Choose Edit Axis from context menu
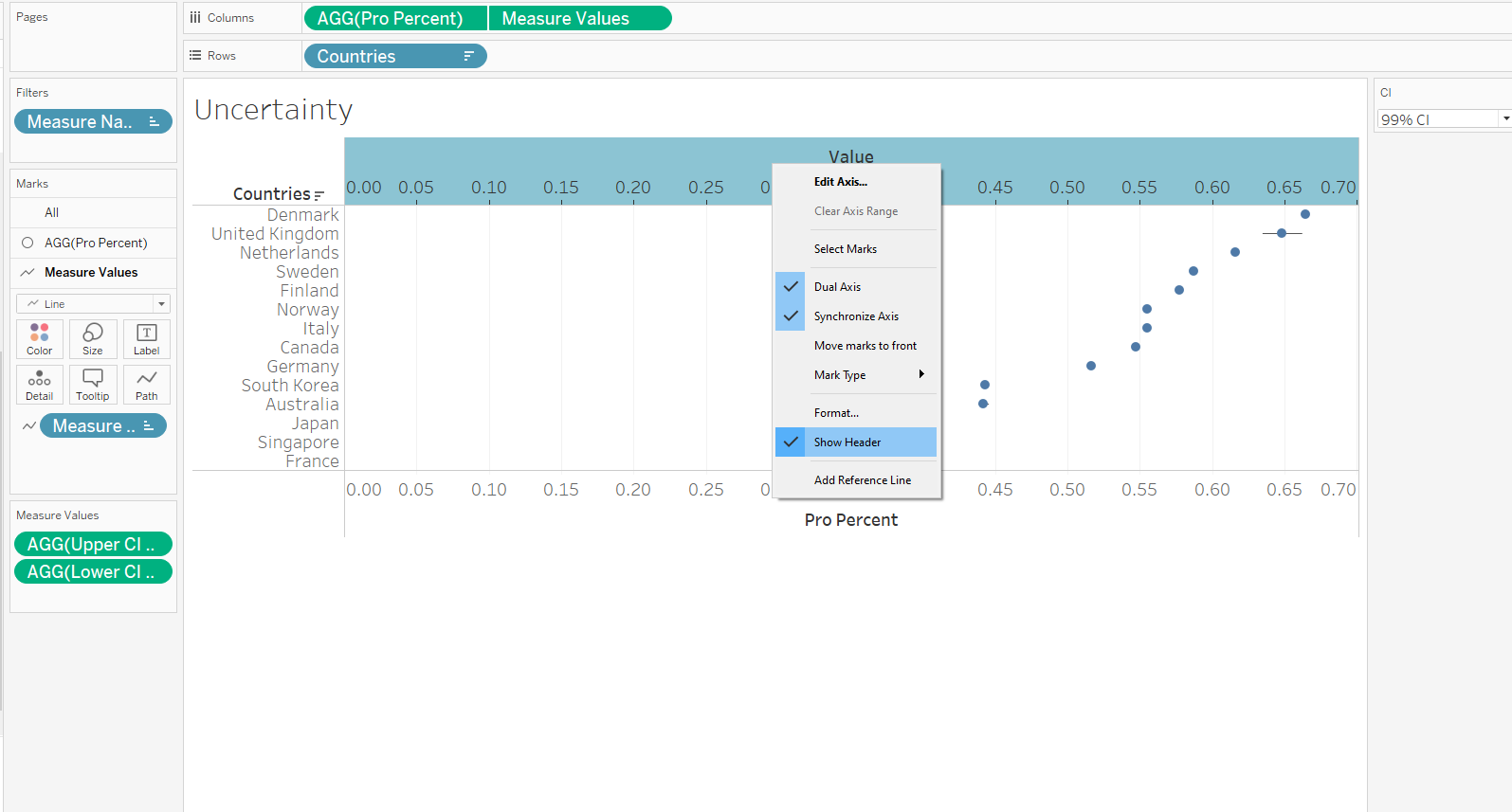This screenshot has height=812, width=1512. coord(840,182)
